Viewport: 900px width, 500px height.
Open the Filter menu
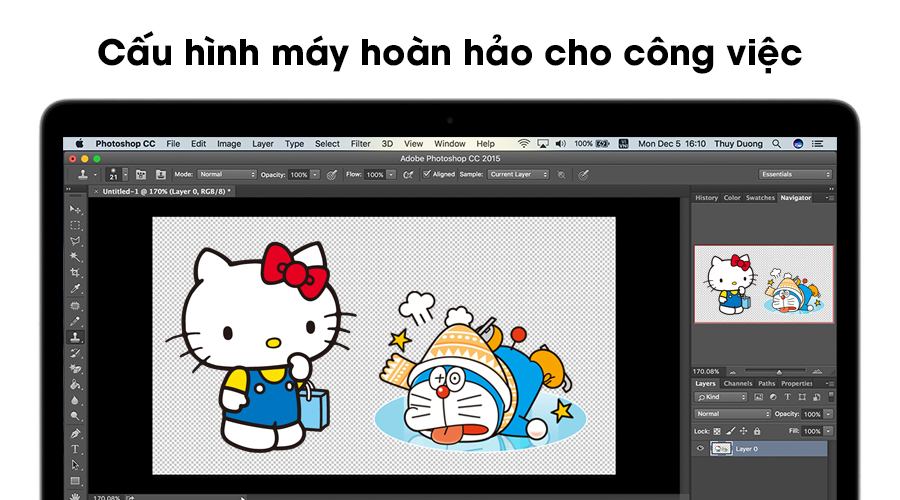[360, 144]
